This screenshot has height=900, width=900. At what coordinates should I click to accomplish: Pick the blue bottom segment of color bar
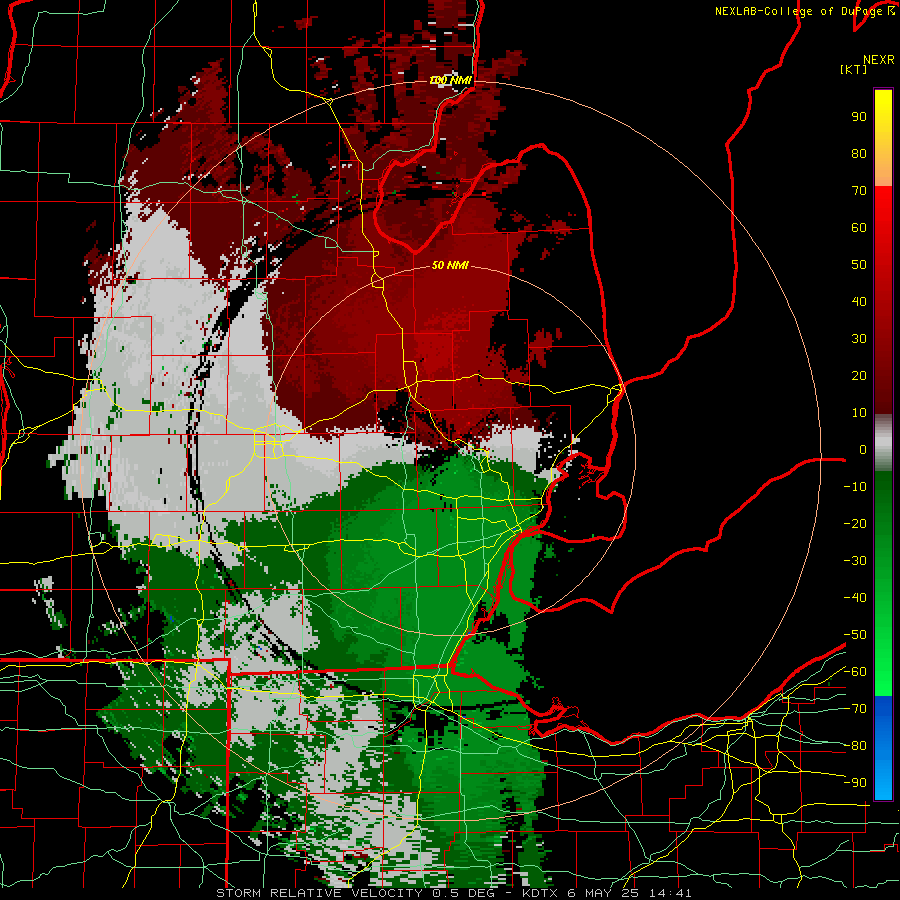pos(883,748)
